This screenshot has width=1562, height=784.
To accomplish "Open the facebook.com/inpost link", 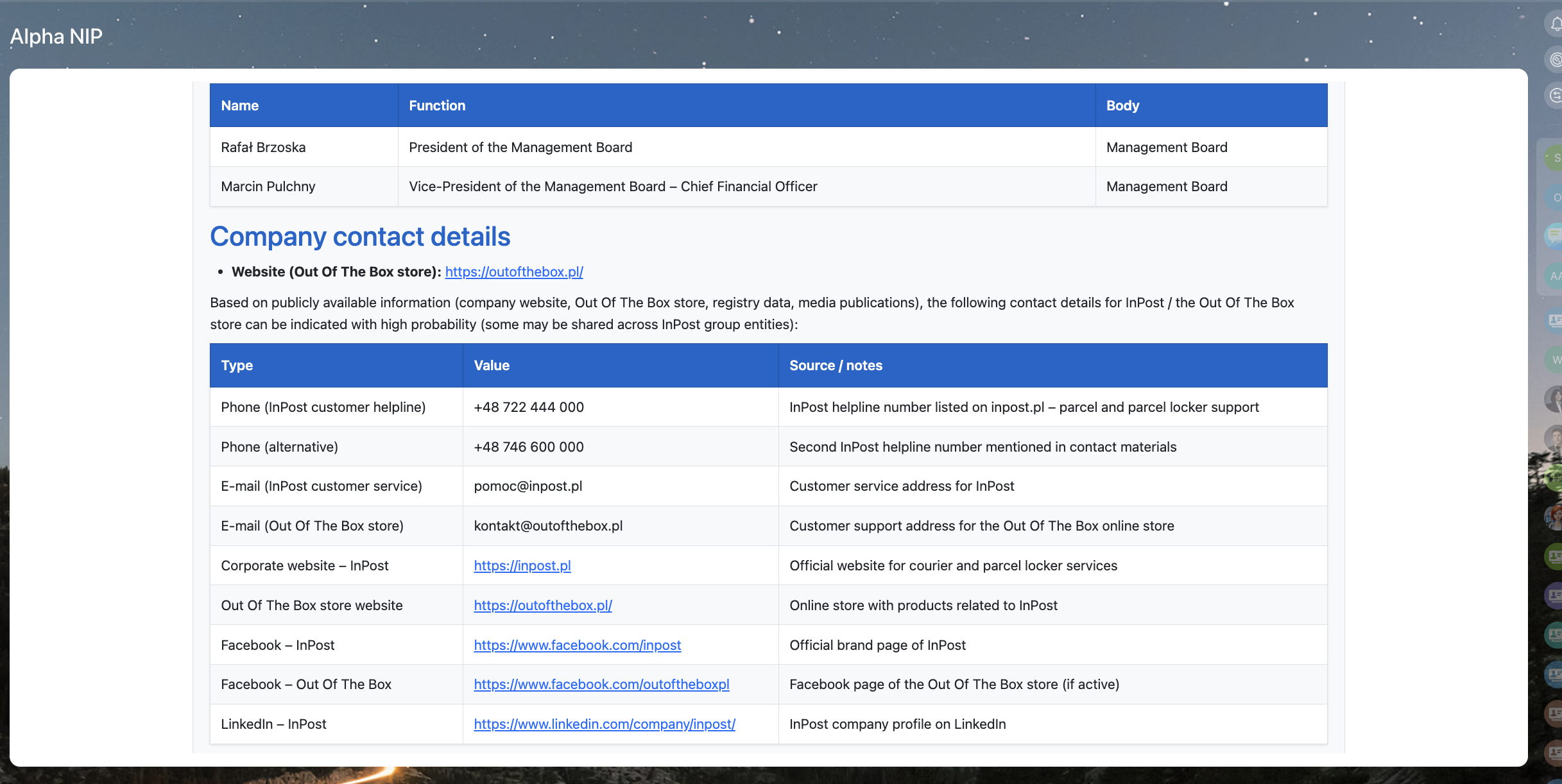I will click(577, 645).
